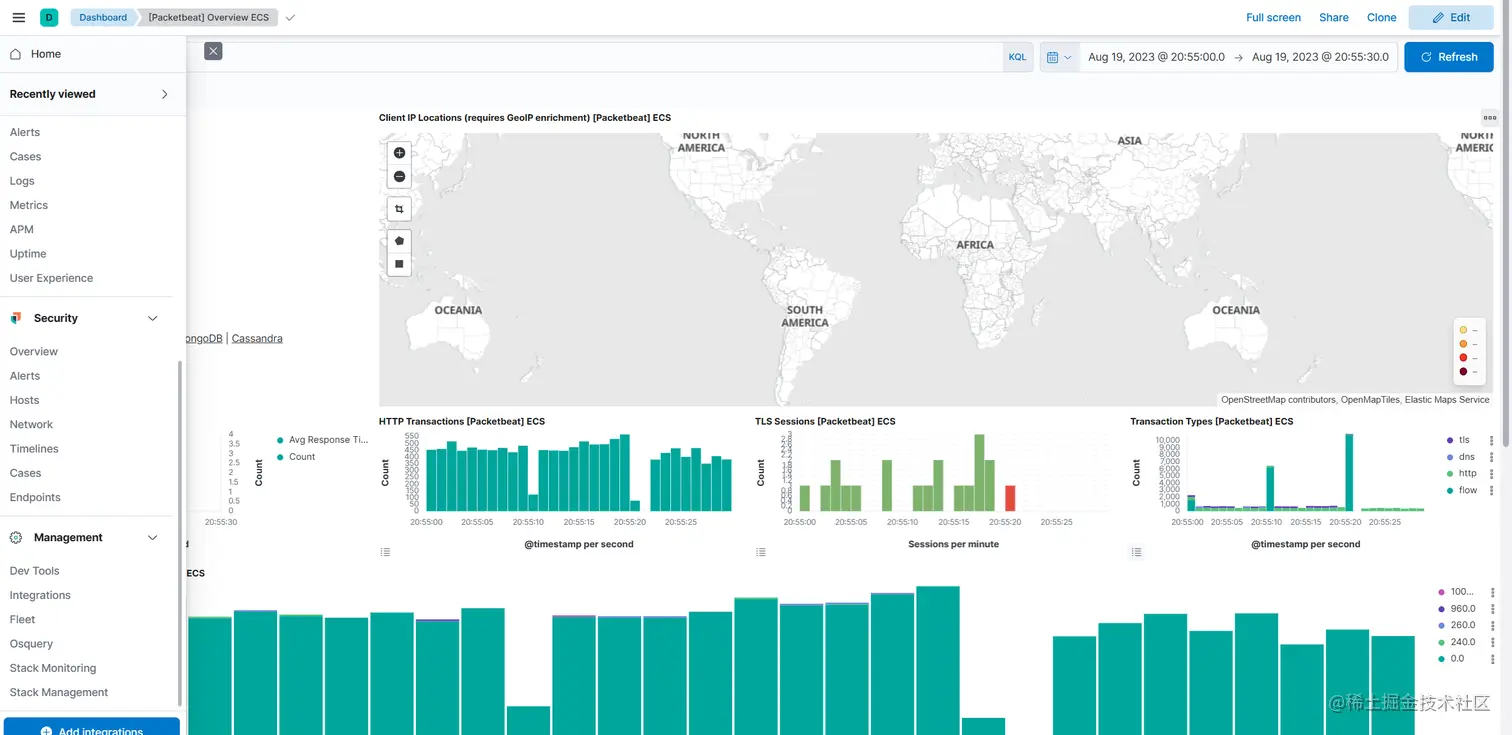This screenshot has height=735, width=1512.
Task: Close the navigation flyout with X
Action: [x=213, y=51]
